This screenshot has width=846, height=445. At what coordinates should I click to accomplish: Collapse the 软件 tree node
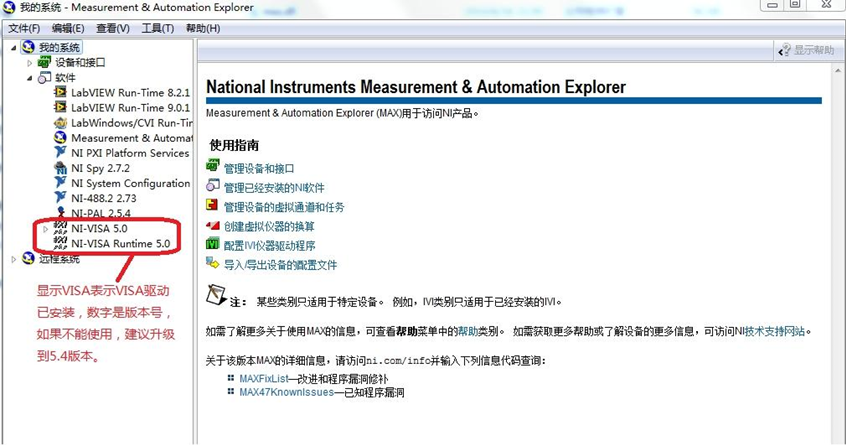(x=30, y=78)
